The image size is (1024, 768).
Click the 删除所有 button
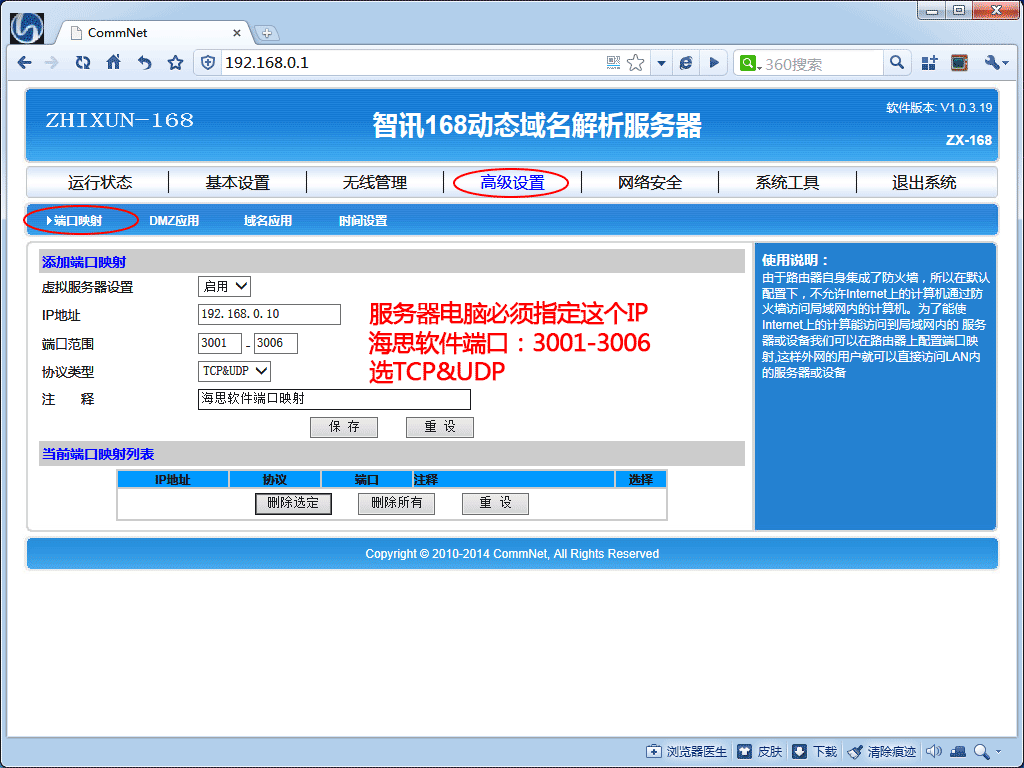pyautogui.click(x=396, y=504)
